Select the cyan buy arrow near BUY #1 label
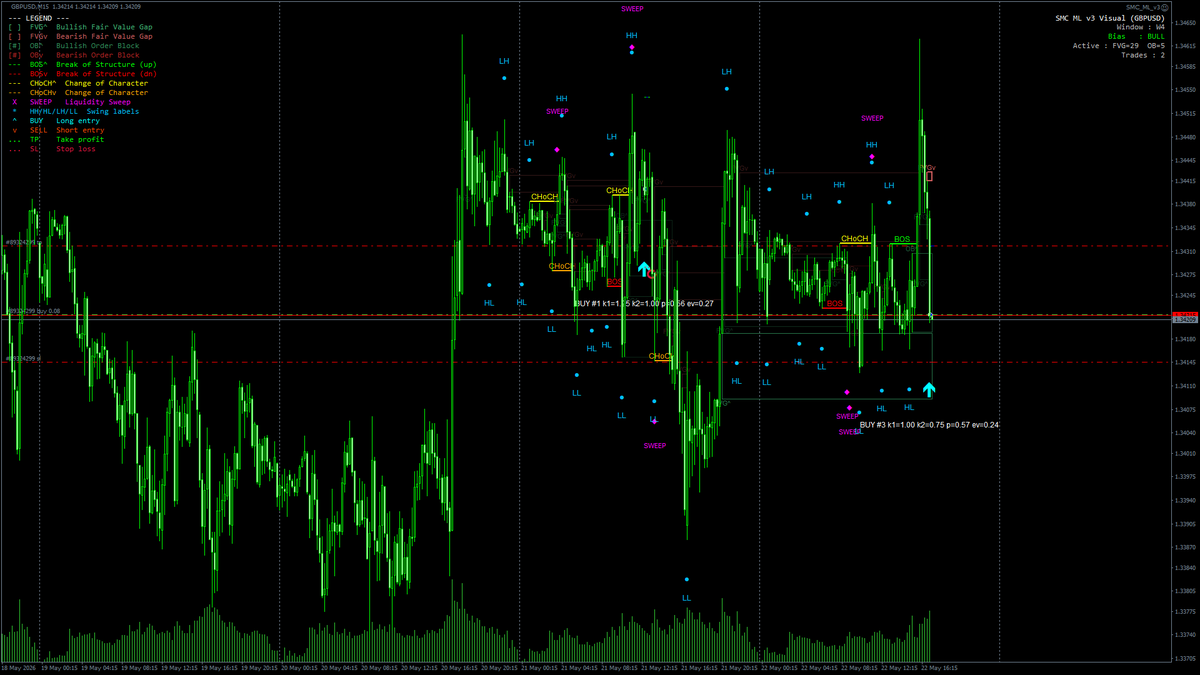 [x=644, y=268]
